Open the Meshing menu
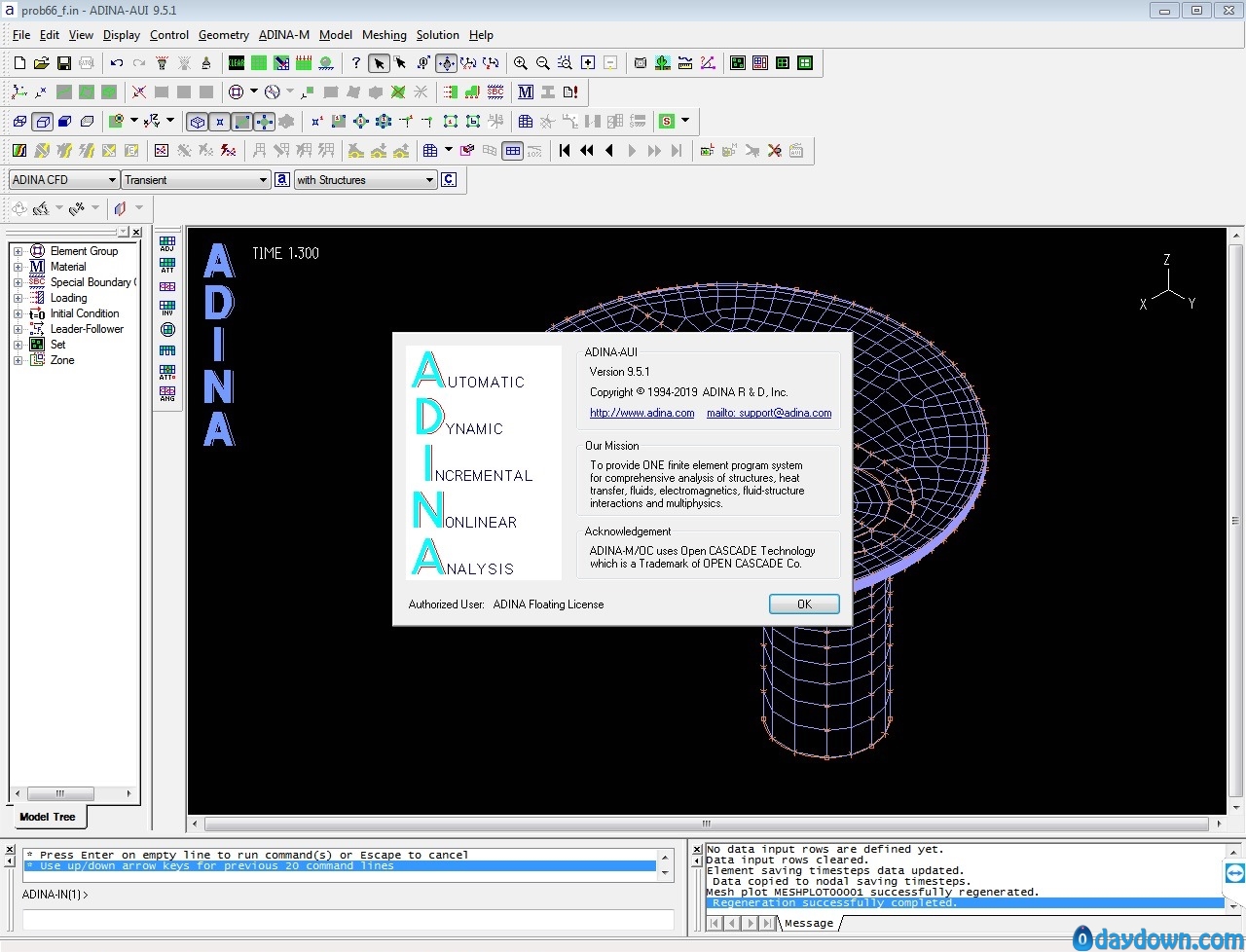Viewport: 1246px width, 952px height. tap(384, 35)
